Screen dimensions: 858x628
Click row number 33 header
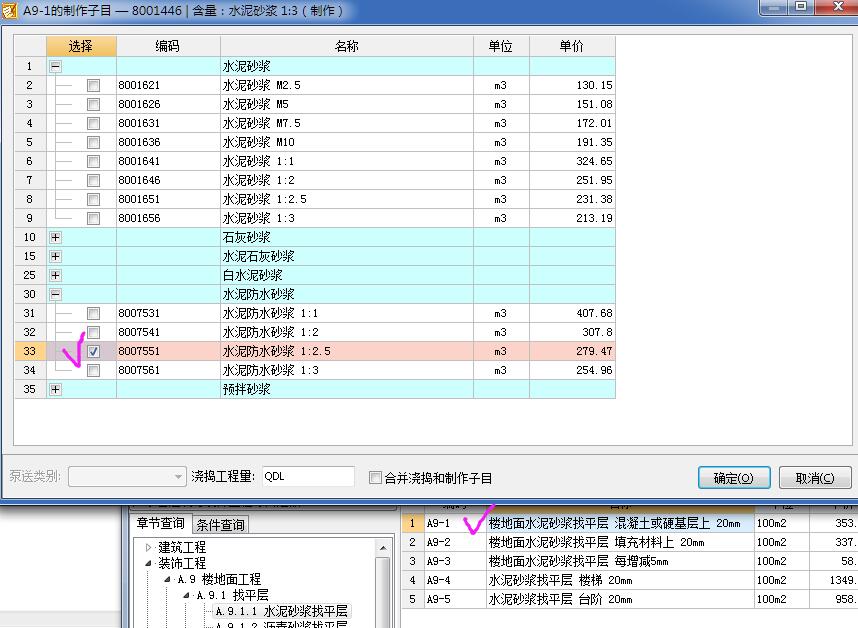[x=30, y=351]
